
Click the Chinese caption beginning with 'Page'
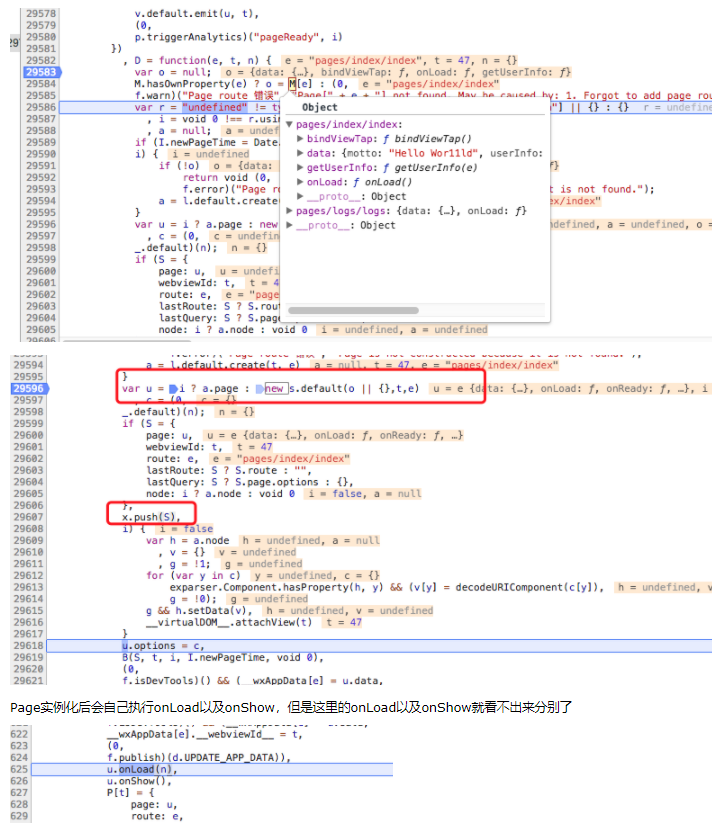click(x=291, y=707)
